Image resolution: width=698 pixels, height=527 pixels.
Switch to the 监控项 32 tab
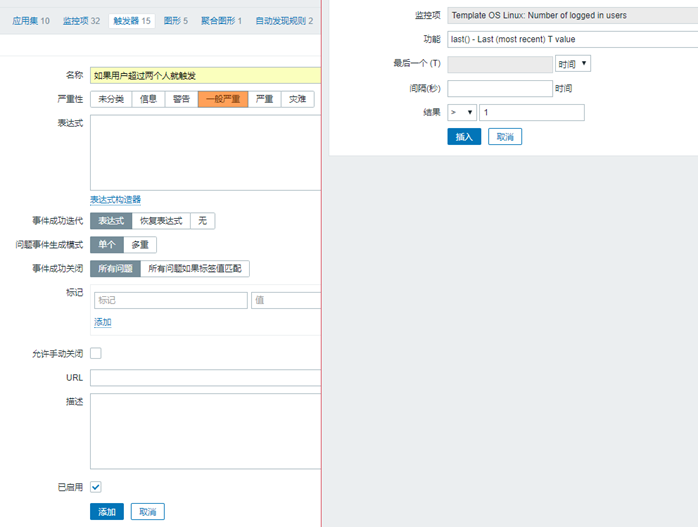[x=81, y=20]
